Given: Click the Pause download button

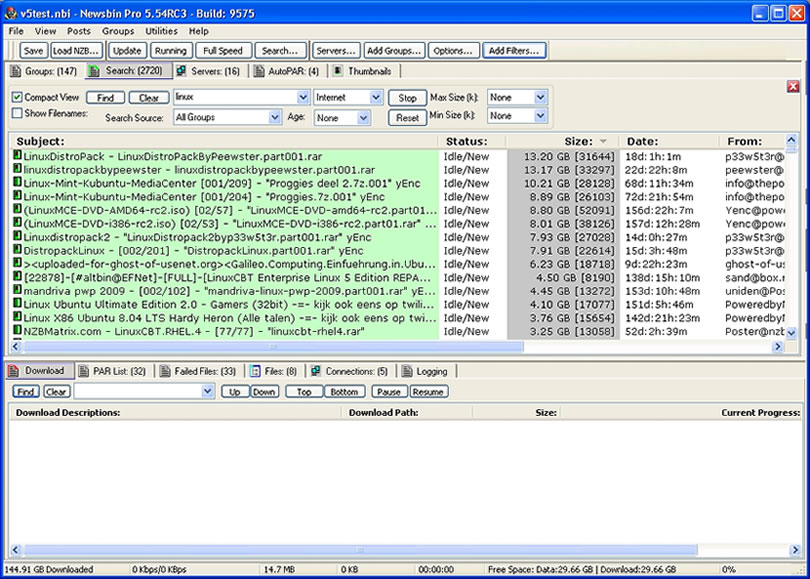Looking at the screenshot, I should 389,392.
